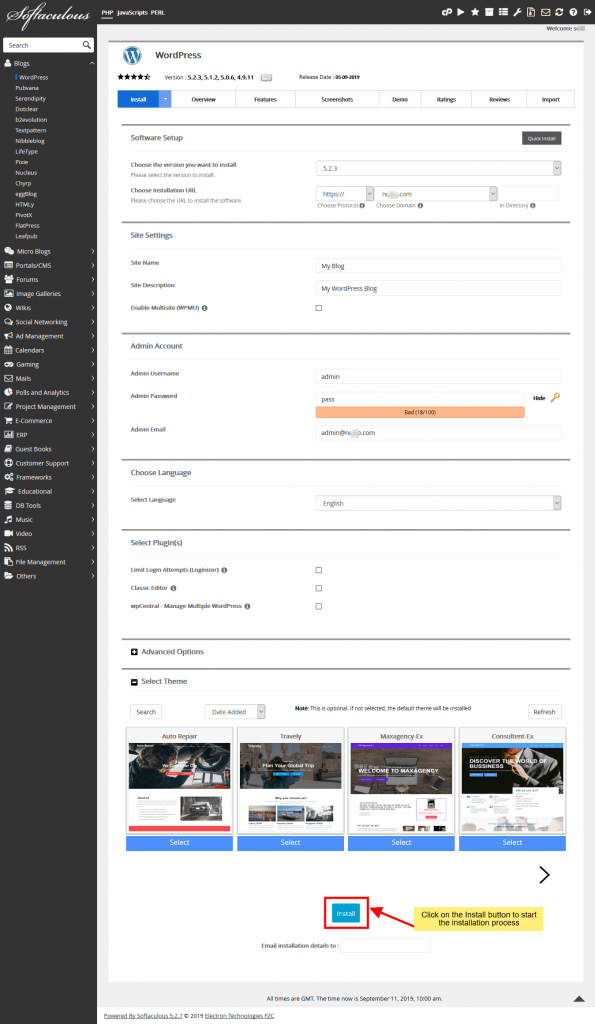Viewport: 595px width, 1024px height.
Task: Switch to the PERL scripts tab
Action: [157, 12]
